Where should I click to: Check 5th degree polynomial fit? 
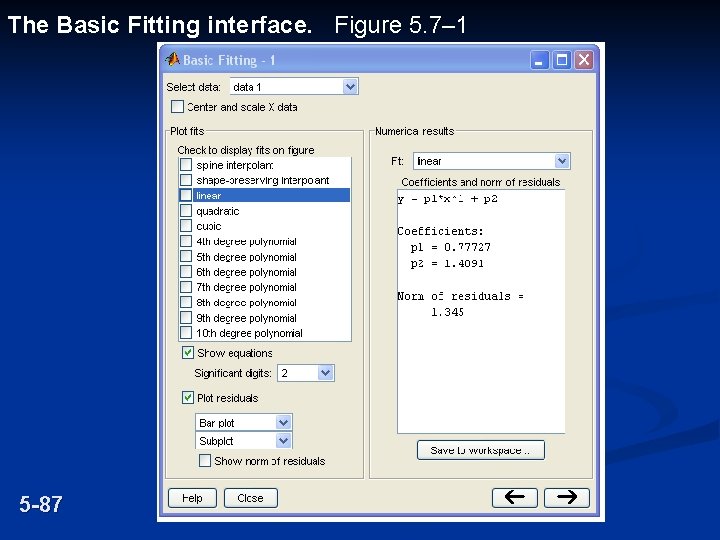[186, 256]
